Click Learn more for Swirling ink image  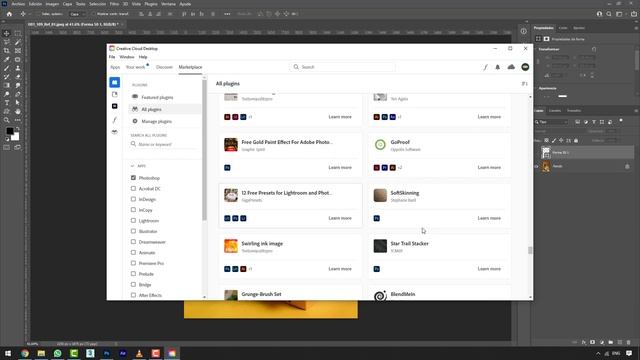pos(340,269)
